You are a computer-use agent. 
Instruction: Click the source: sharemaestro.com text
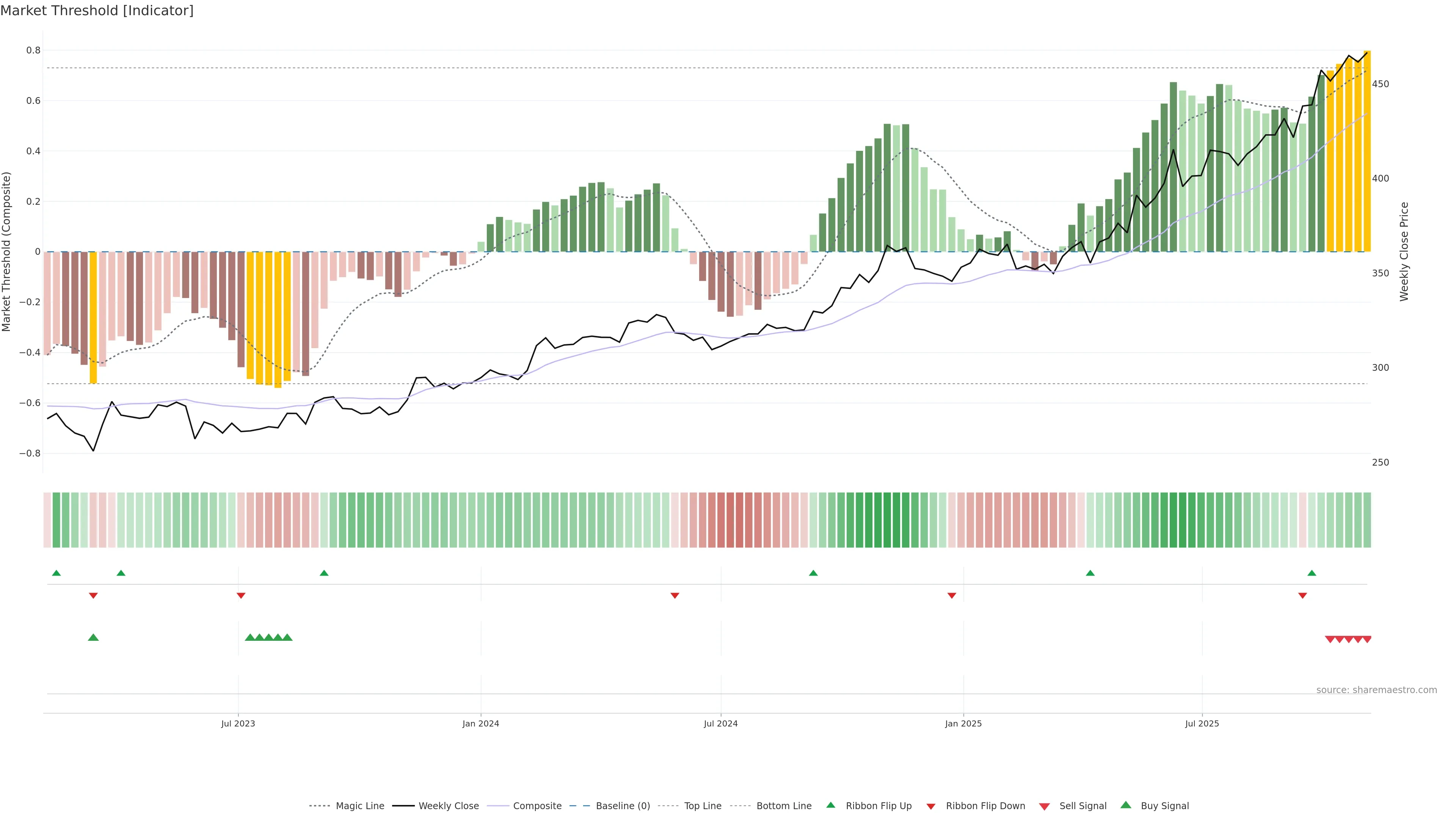point(1376,690)
